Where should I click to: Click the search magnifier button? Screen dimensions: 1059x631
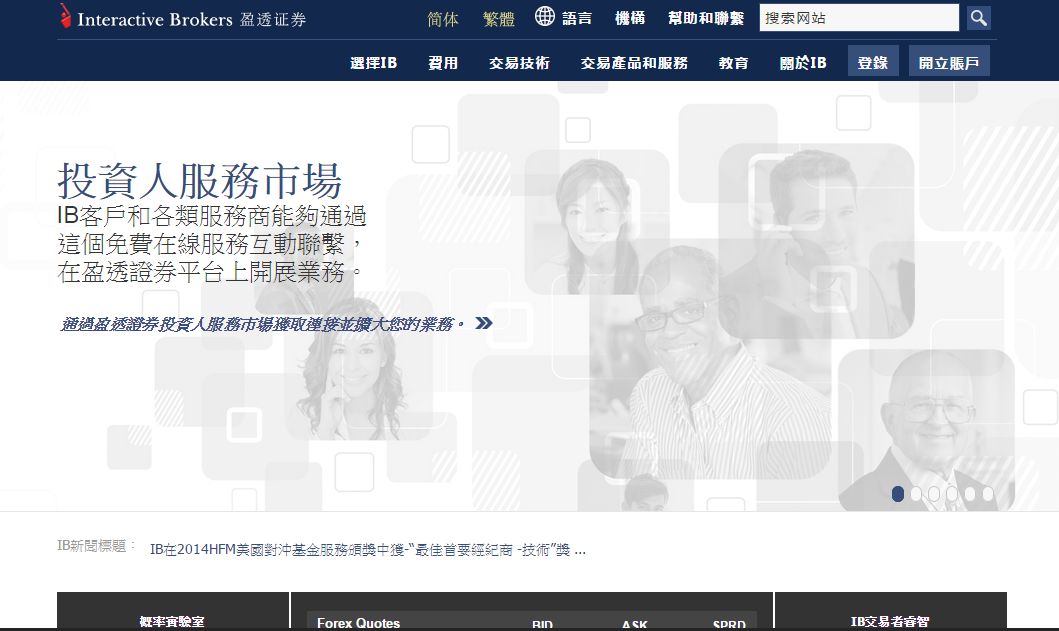pyautogui.click(x=979, y=18)
